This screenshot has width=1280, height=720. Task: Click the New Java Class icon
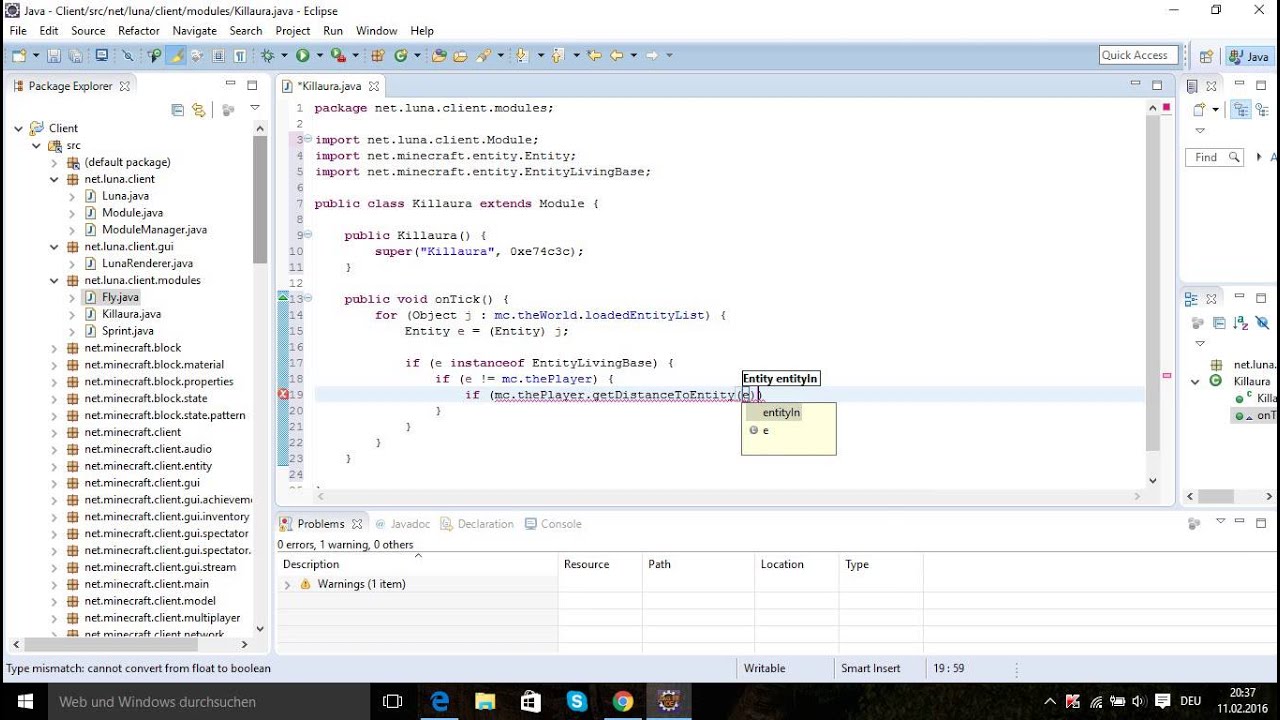click(402, 56)
